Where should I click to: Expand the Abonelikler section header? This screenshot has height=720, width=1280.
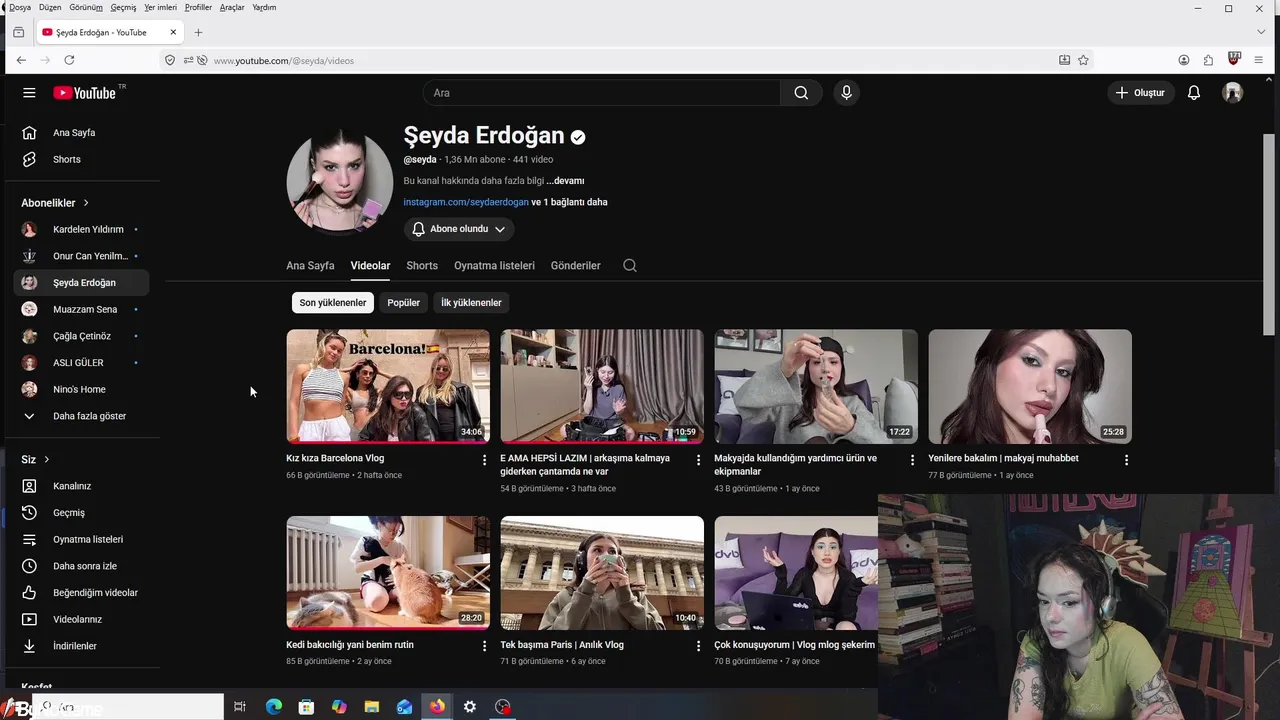(x=56, y=203)
